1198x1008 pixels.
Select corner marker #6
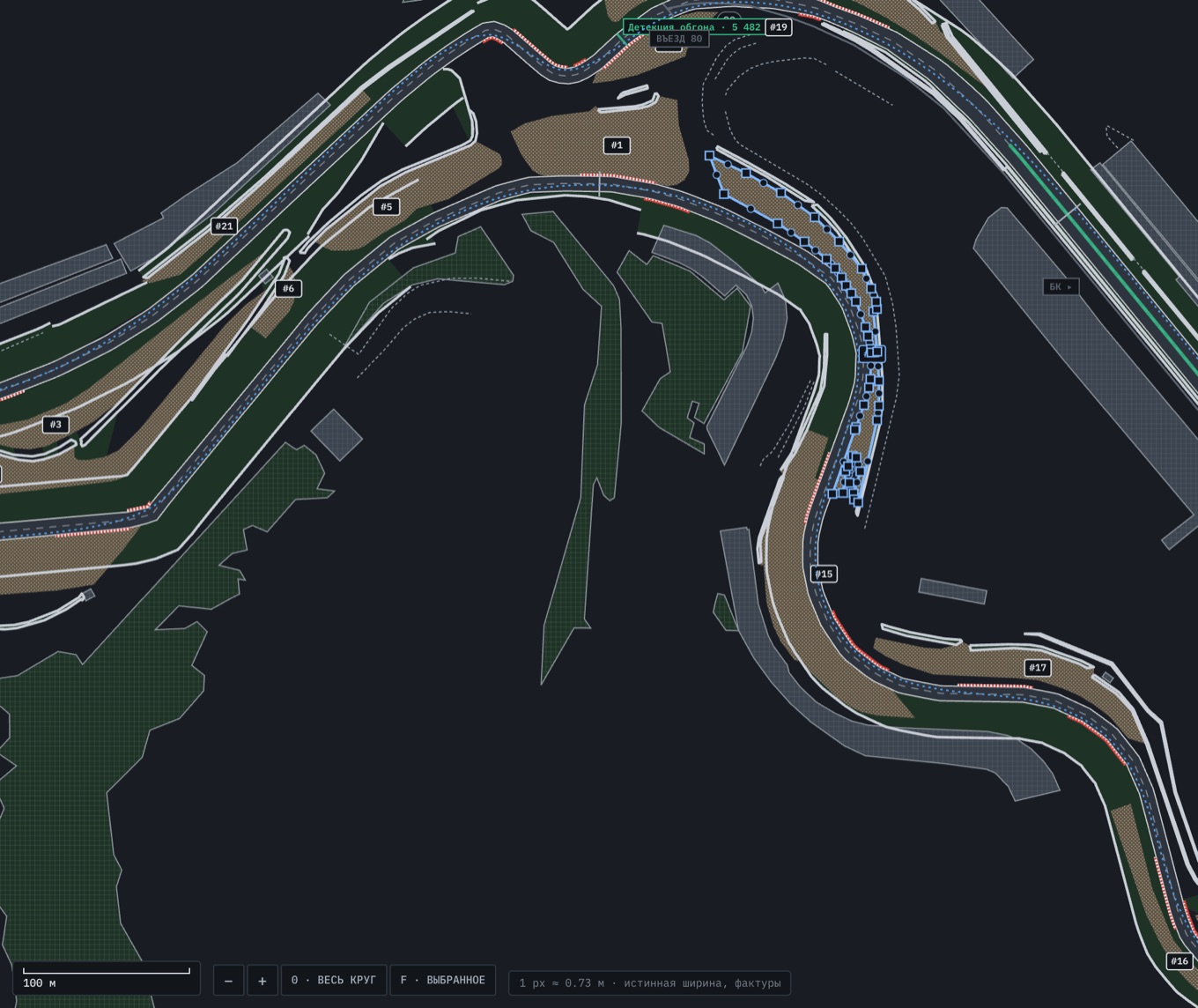[288, 288]
